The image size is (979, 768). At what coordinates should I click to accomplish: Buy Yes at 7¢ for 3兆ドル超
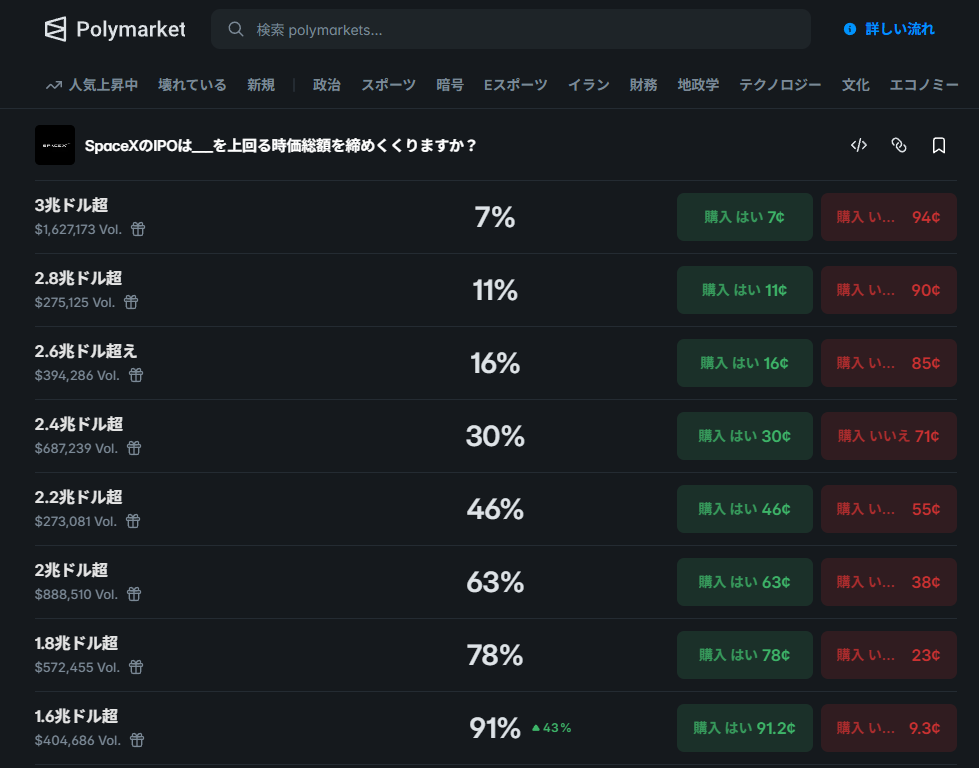pyautogui.click(x=745, y=217)
